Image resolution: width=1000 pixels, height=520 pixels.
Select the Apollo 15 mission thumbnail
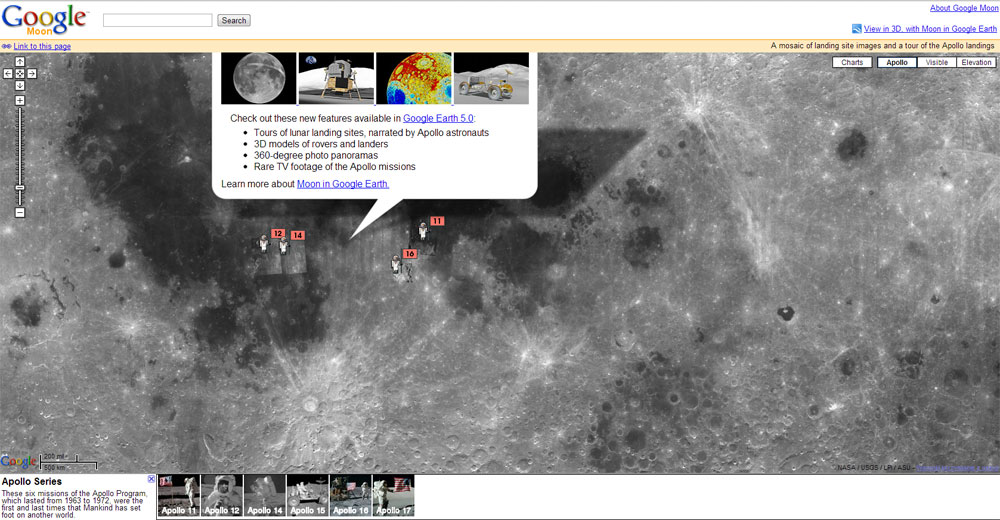coord(307,495)
